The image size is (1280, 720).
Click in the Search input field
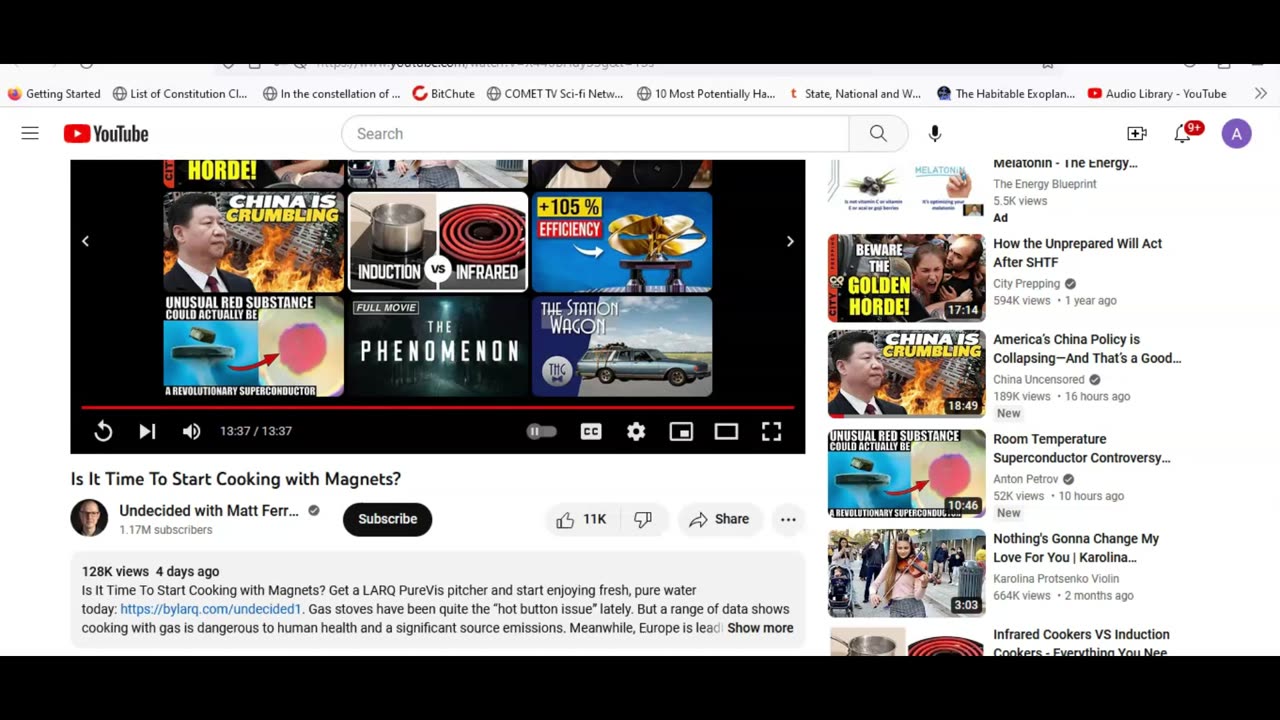595,134
